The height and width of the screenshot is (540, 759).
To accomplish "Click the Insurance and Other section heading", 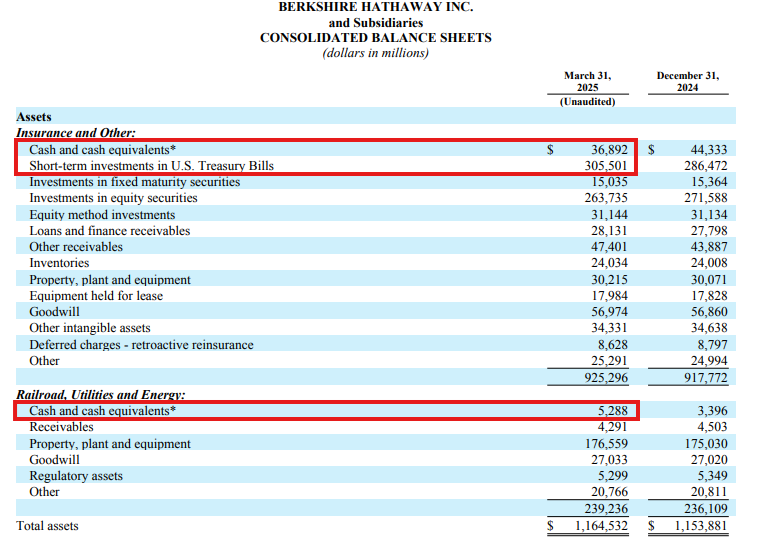I will [x=76, y=132].
